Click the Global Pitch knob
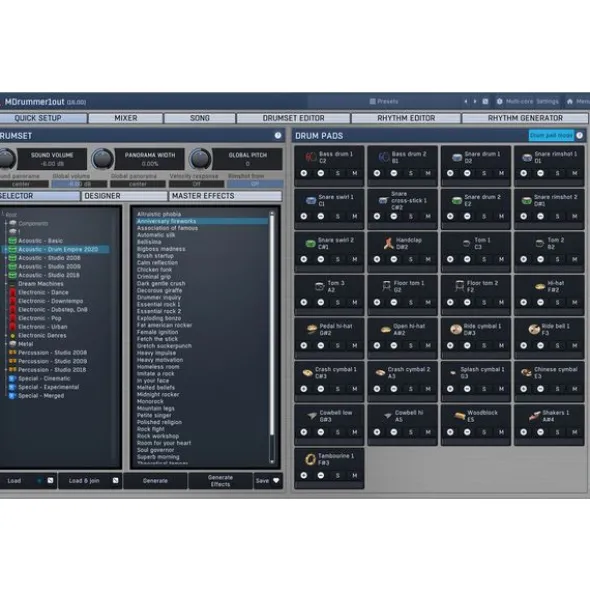This screenshot has height=591, width=590. [200, 159]
